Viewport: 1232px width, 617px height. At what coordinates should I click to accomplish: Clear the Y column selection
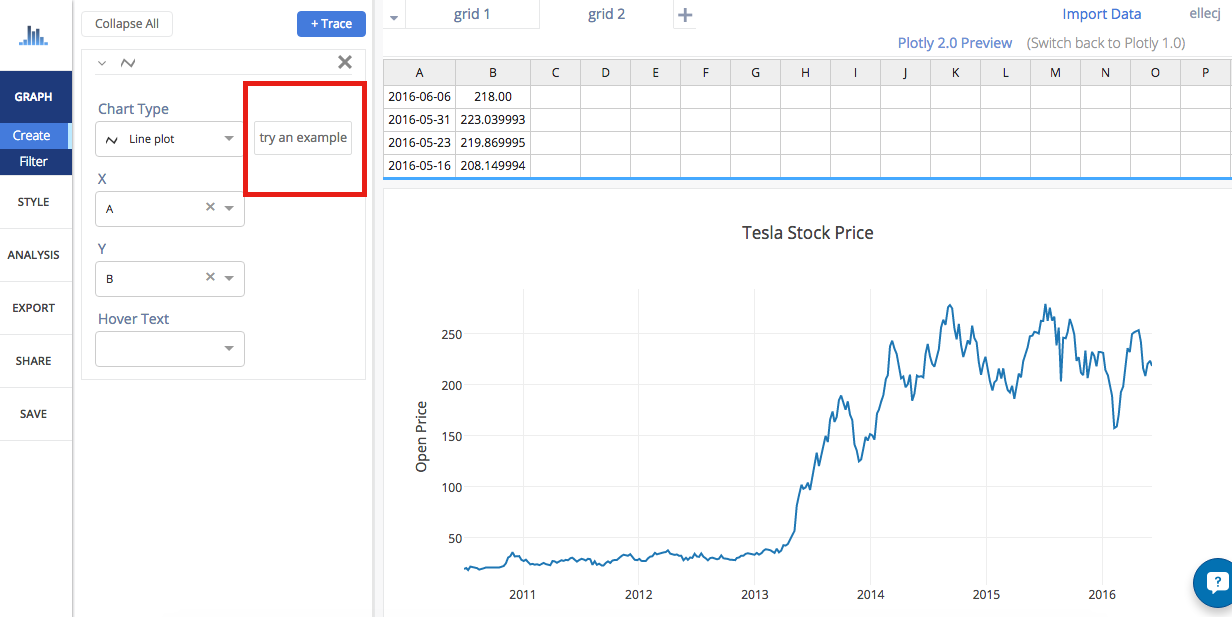(x=210, y=277)
